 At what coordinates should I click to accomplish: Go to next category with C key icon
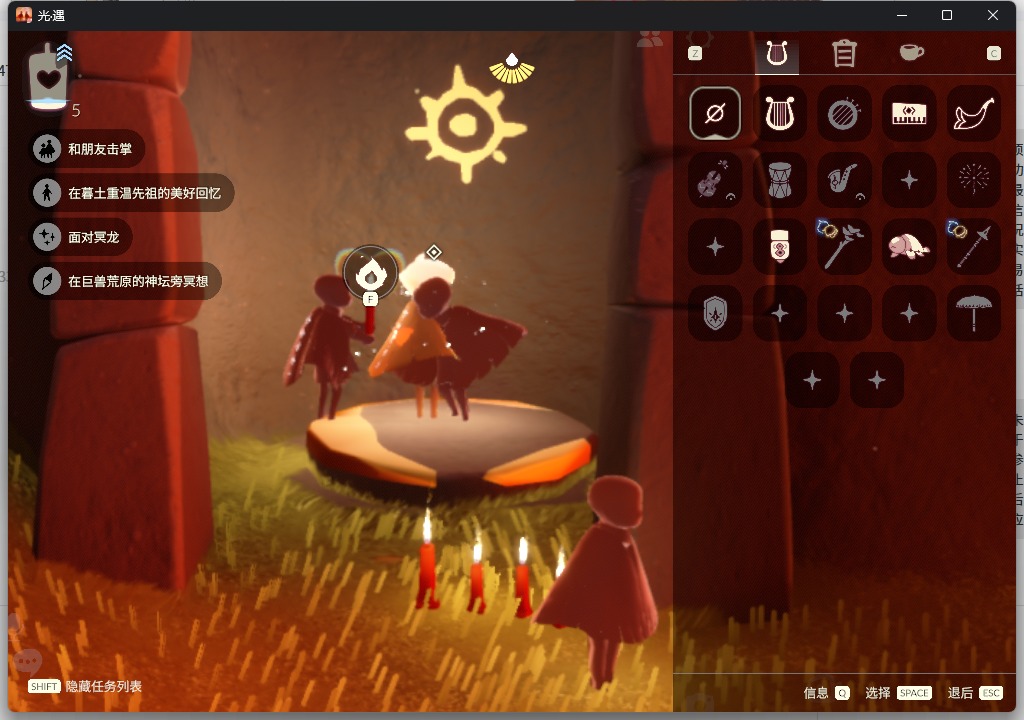[x=993, y=54]
